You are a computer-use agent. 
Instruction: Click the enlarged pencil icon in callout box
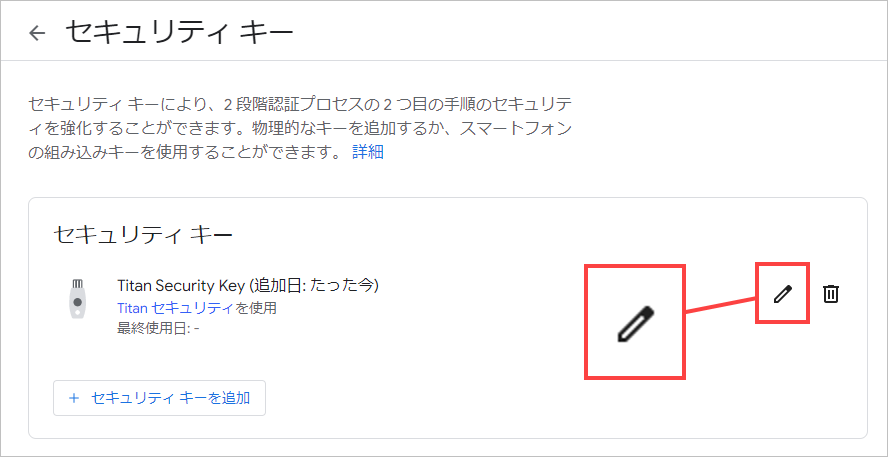[635, 324]
